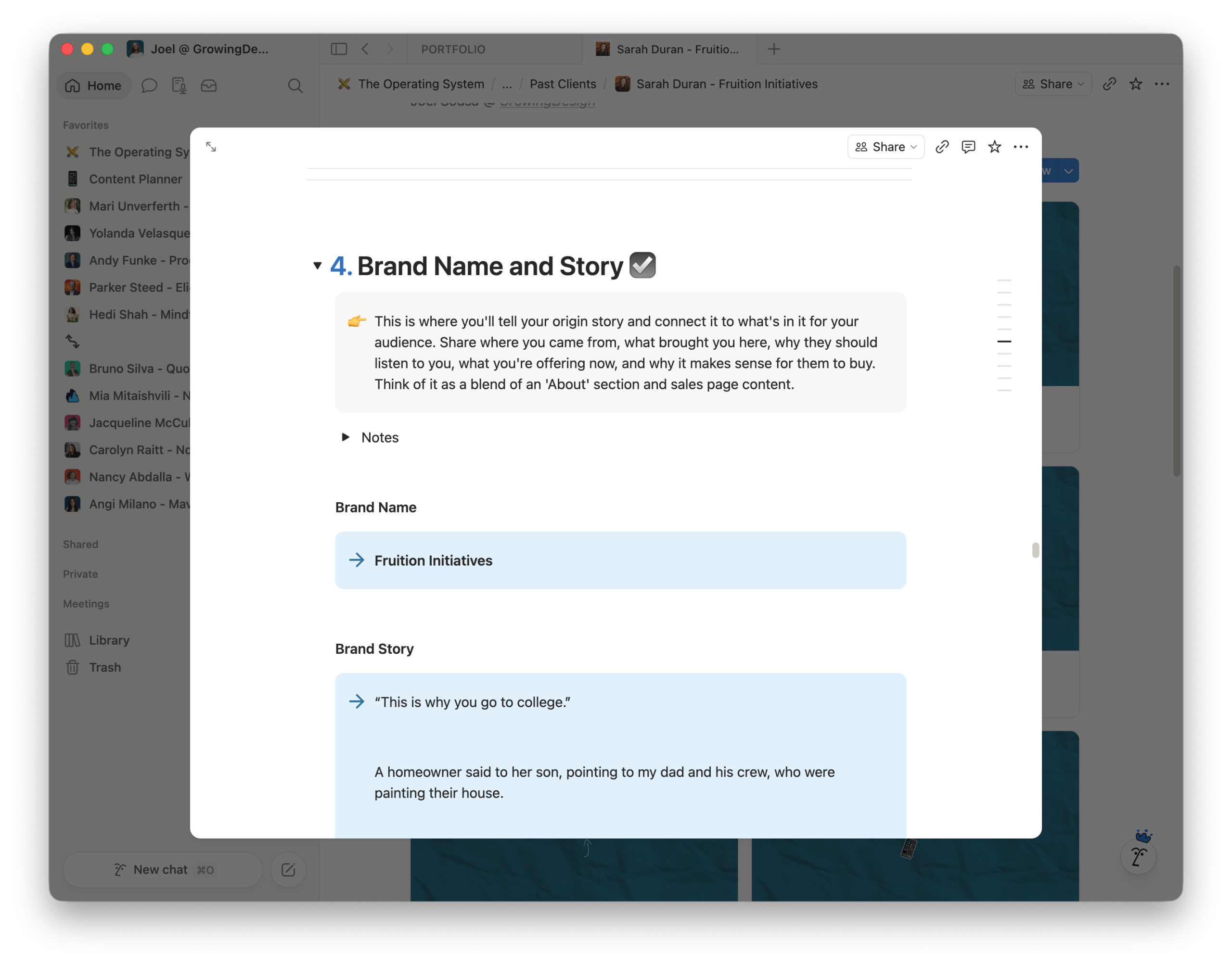The image size is (1232, 966).
Task: Copy link to page in modal toolbar
Action: [942, 147]
